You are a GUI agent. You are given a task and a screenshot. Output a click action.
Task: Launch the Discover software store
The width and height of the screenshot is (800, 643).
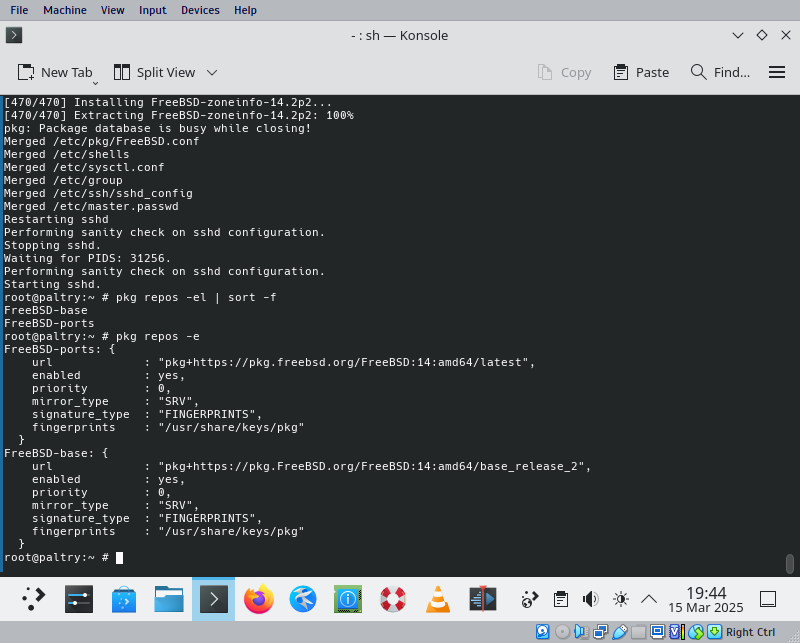click(x=123, y=599)
